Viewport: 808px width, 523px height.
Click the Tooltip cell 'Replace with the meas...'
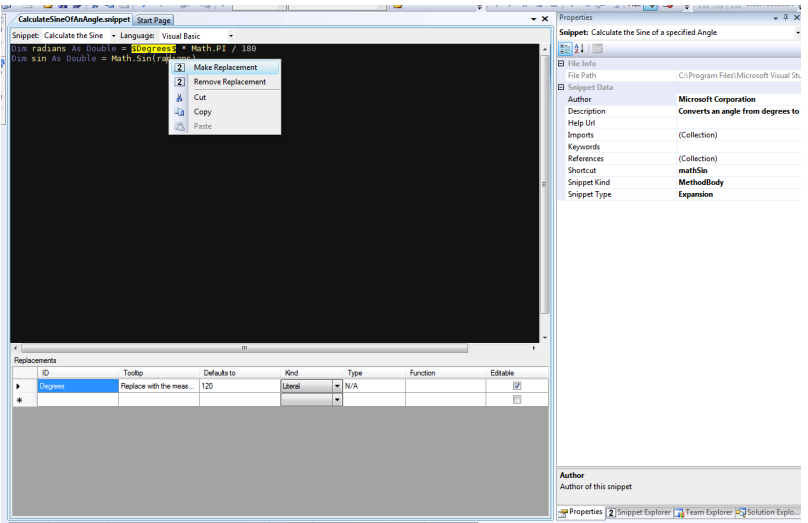click(x=159, y=386)
